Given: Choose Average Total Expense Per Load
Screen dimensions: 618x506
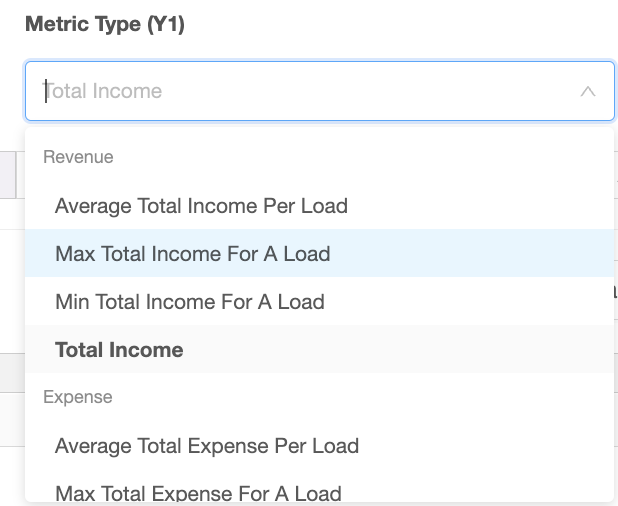Looking at the screenshot, I should (x=320, y=446).
